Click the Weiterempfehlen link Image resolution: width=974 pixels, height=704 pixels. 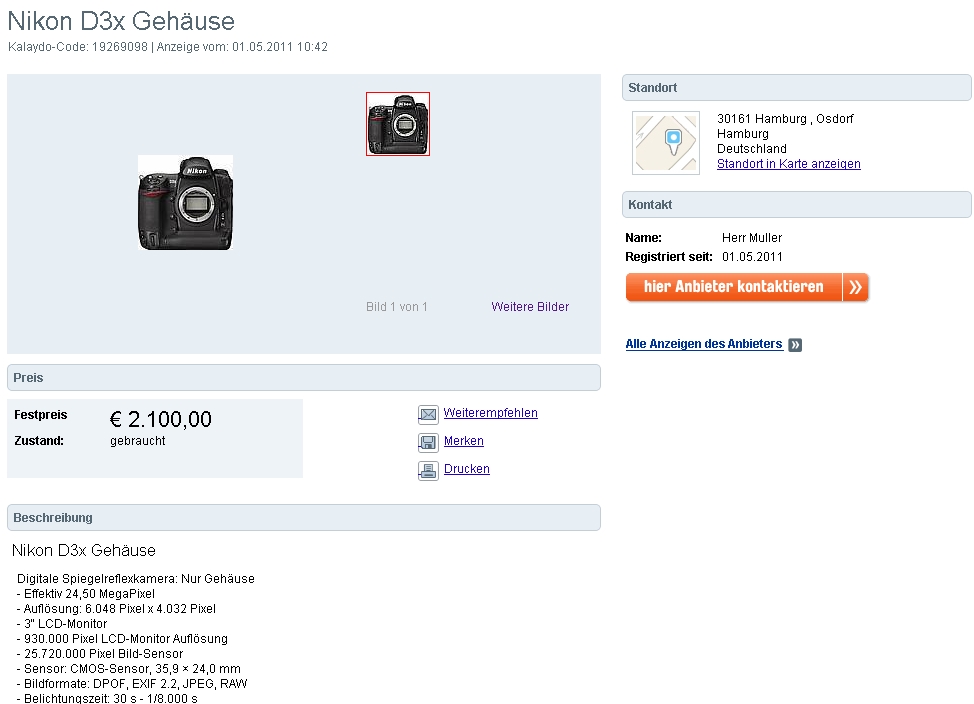point(490,413)
